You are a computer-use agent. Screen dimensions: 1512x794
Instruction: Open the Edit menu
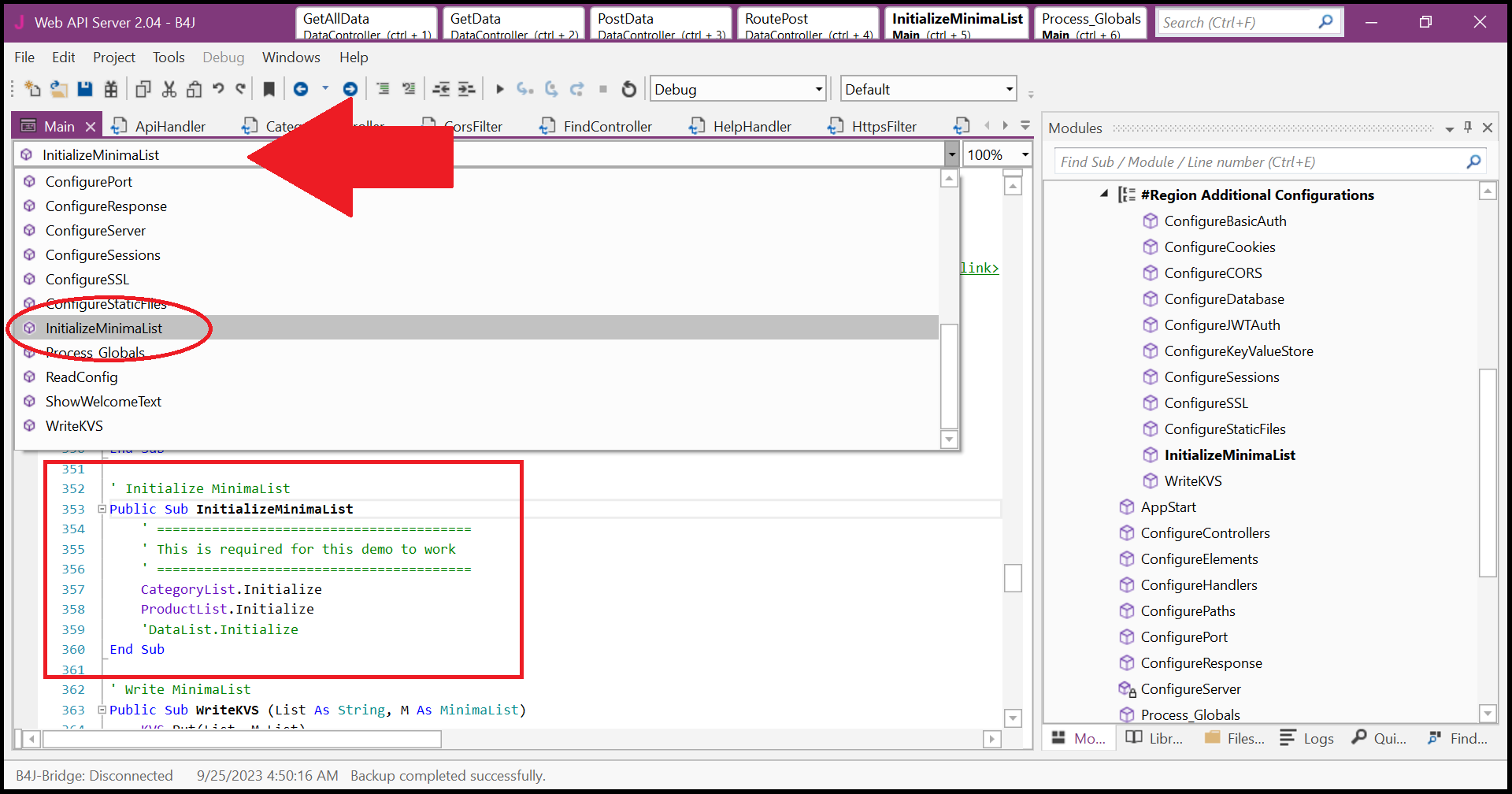tap(64, 57)
